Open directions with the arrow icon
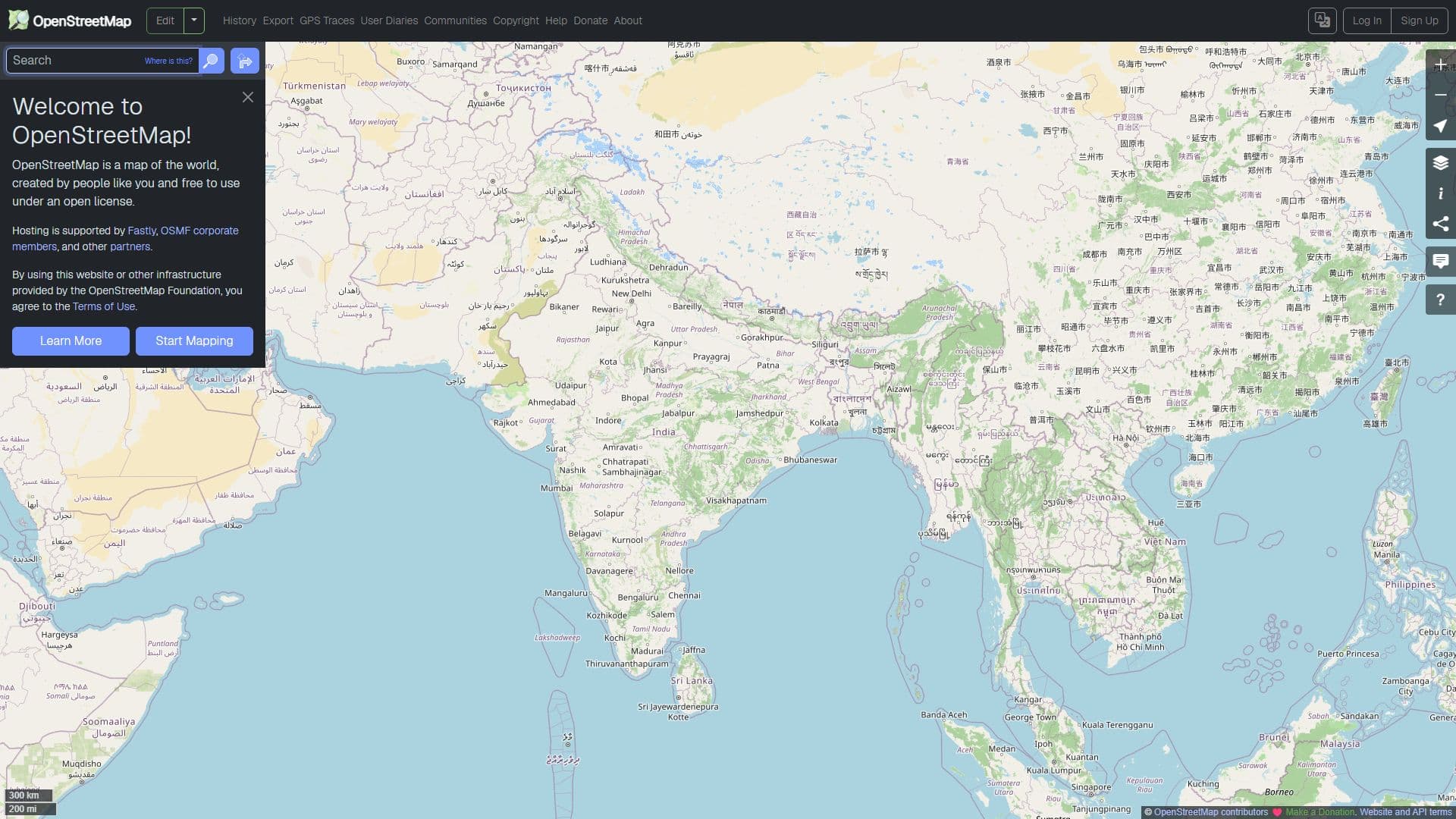The height and width of the screenshot is (819, 1456). pyautogui.click(x=244, y=61)
